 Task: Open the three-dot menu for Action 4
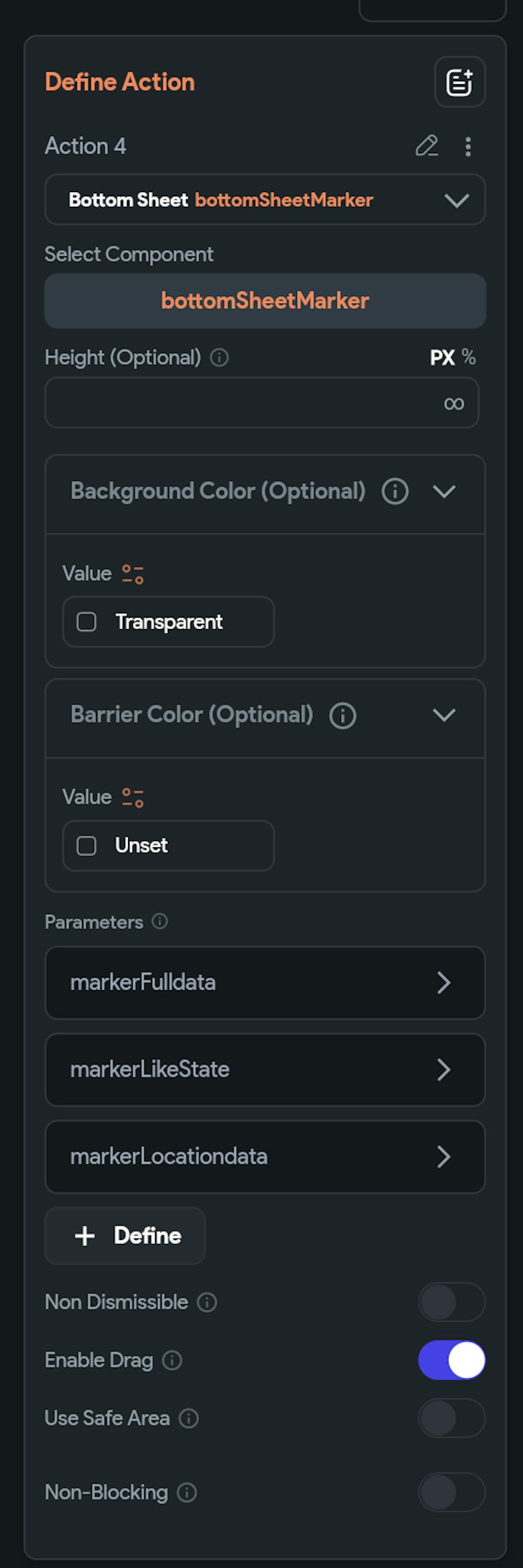(x=468, y=146)
